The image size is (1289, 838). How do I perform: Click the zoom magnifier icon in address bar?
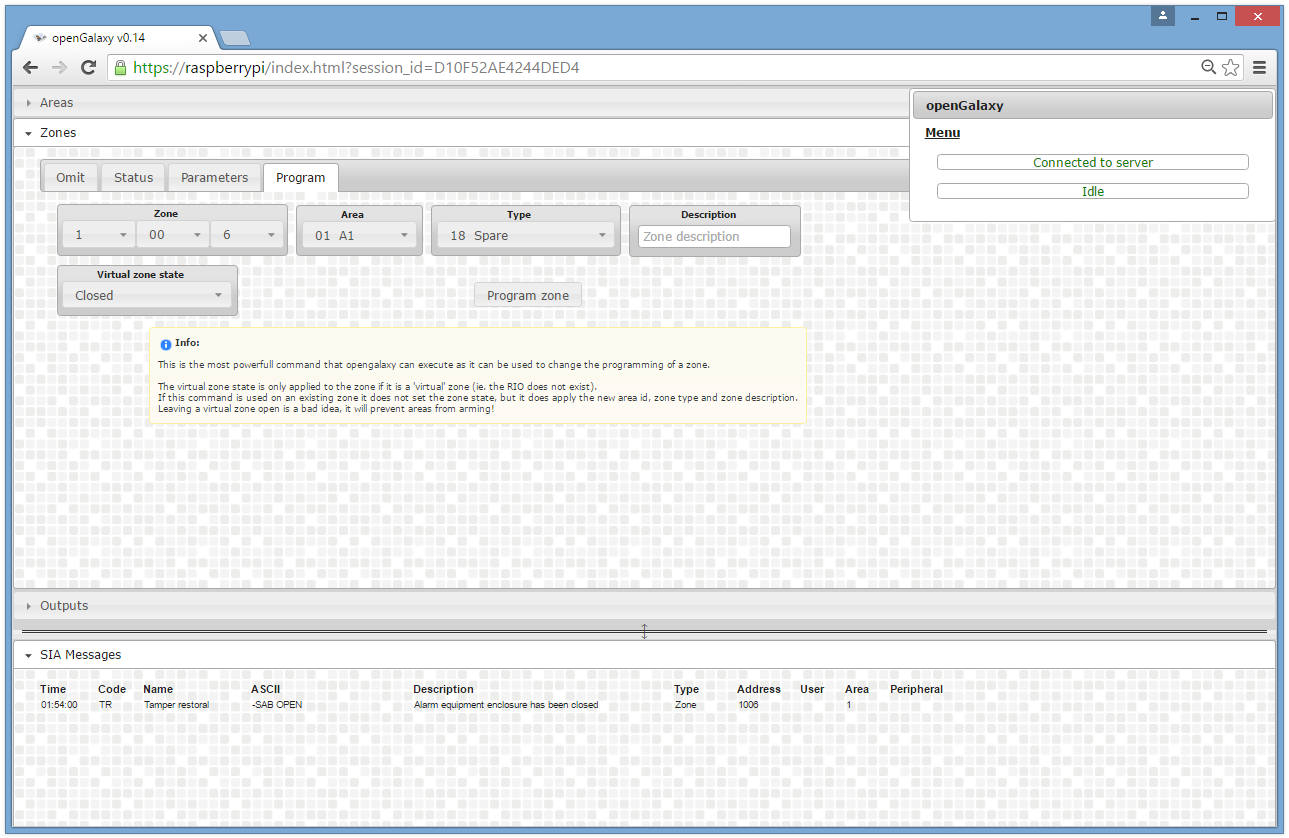1208,67
